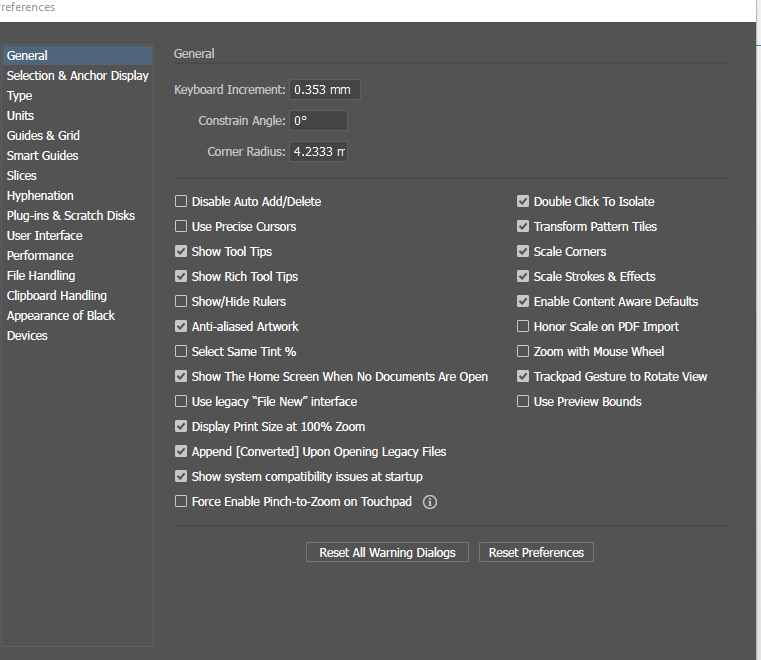This screenshot has height=660, width=761.
Task: Open Appearance of Black section
Action: [61, 315]
